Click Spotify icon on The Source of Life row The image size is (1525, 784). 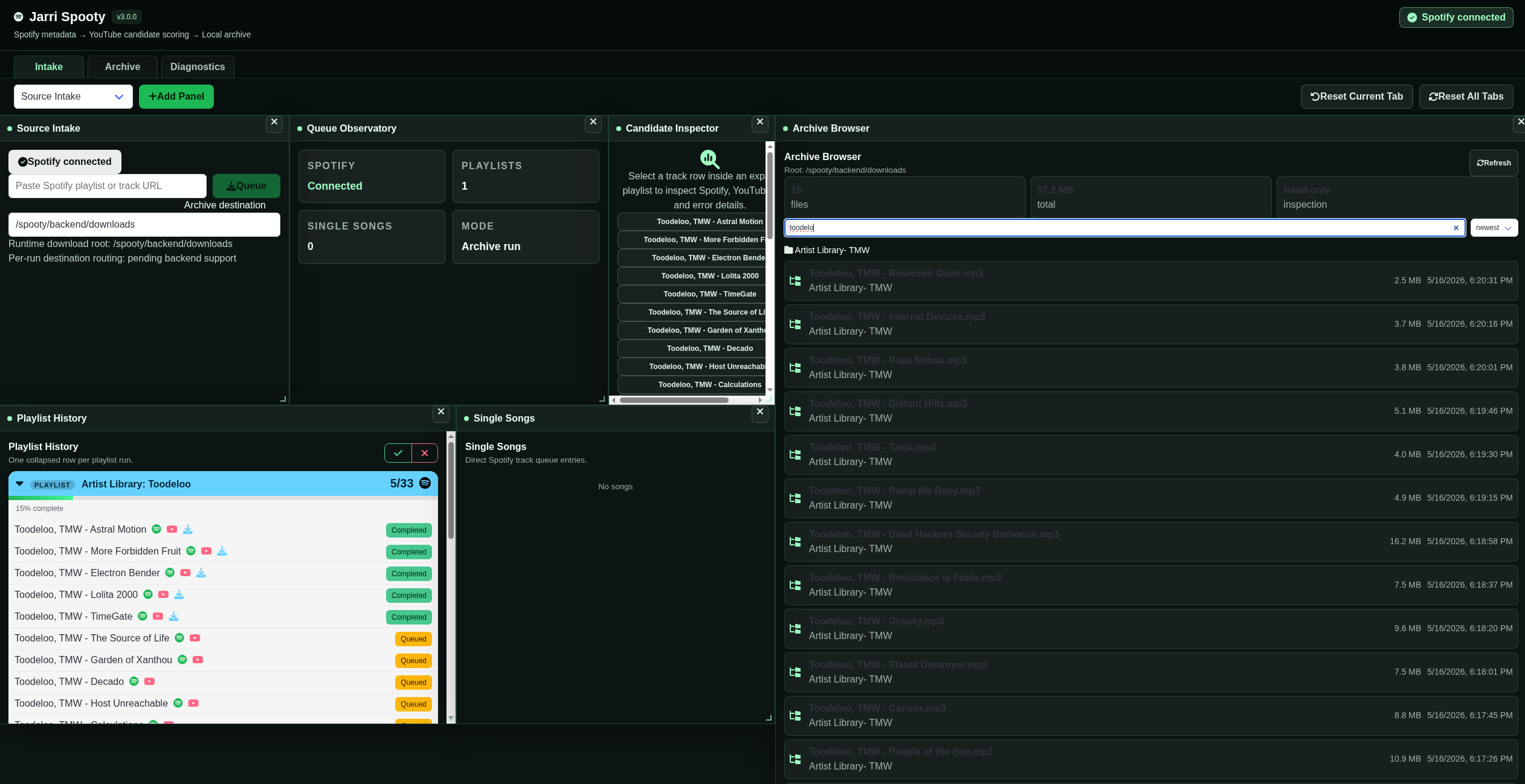[x=179, y=638]
